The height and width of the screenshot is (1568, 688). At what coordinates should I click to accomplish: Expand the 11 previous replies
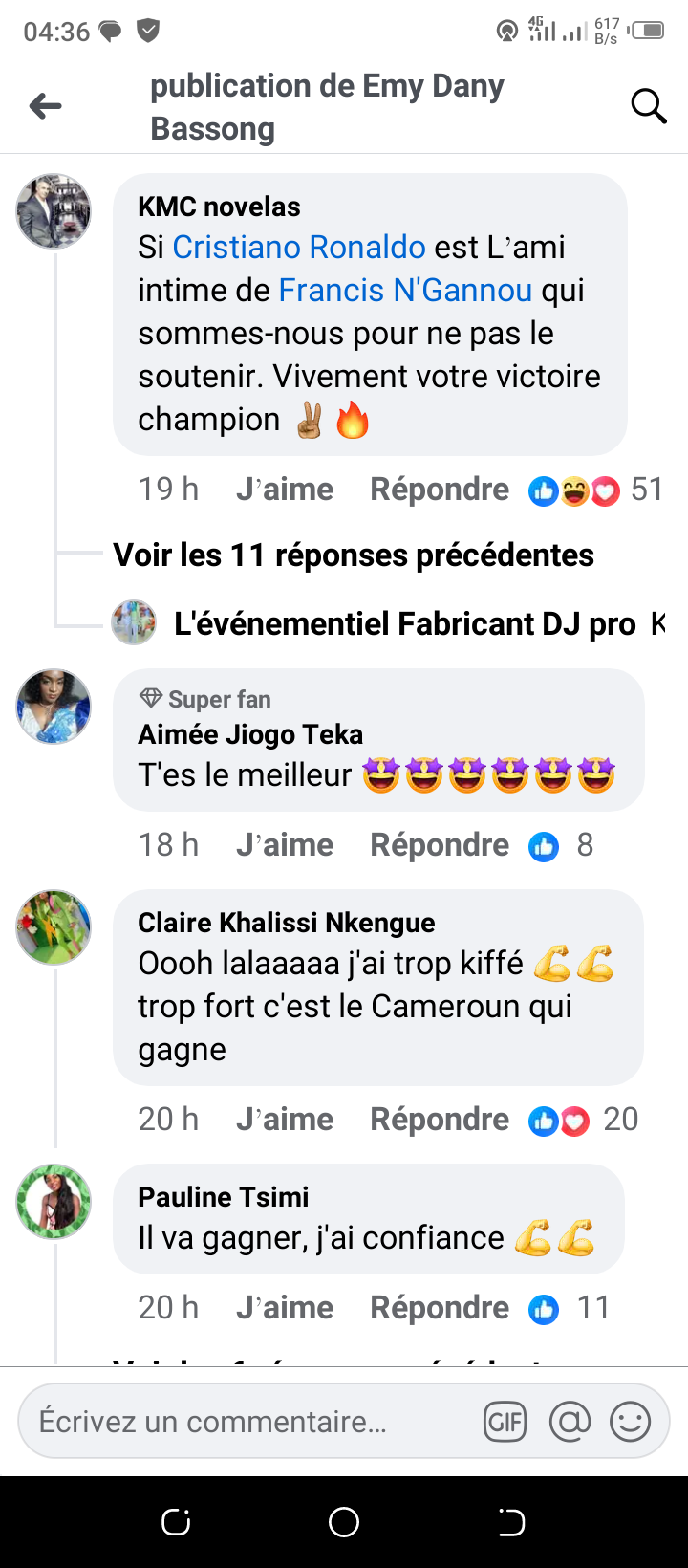[x=354, y=555]
